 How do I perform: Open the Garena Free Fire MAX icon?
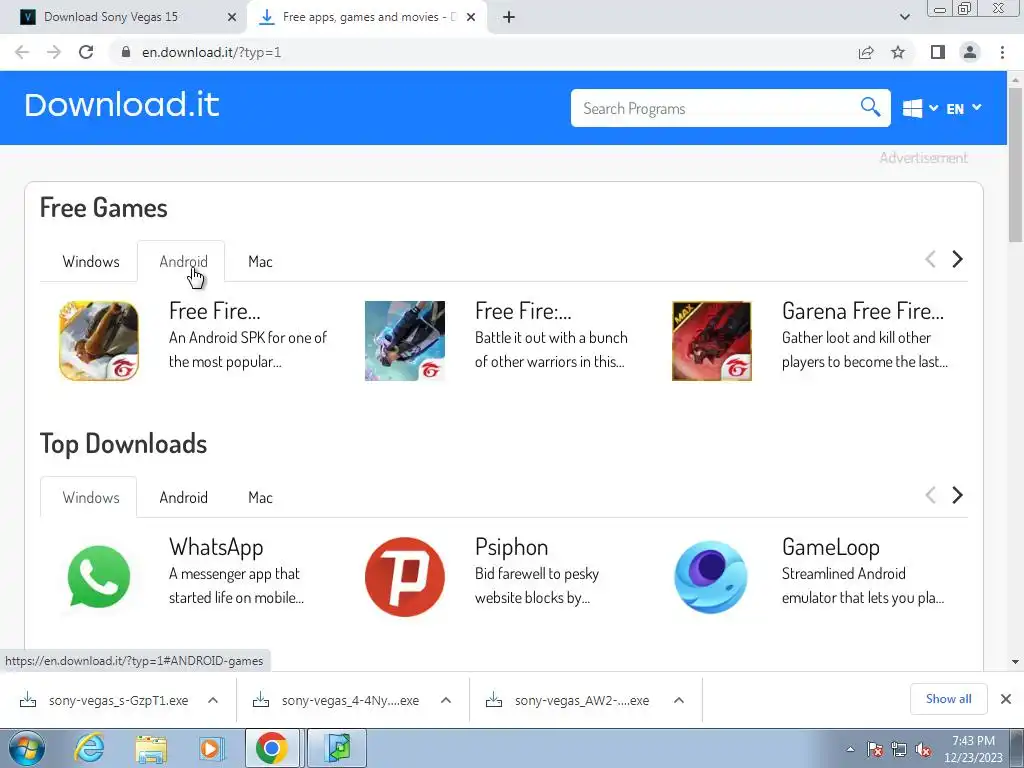(712, 341)
